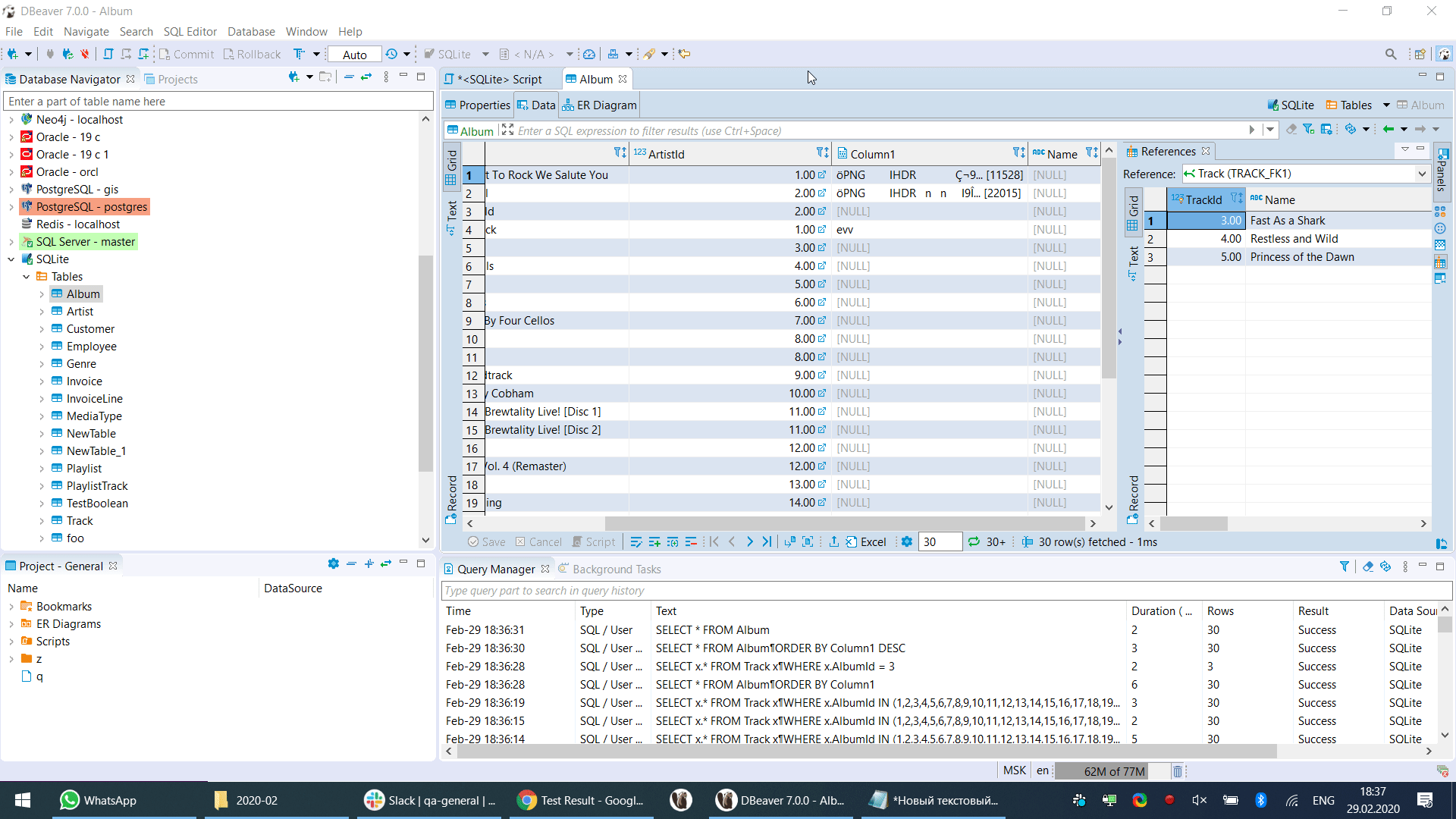
Task: Click the add row icon in results toolbar
Action: pos(654,542)
